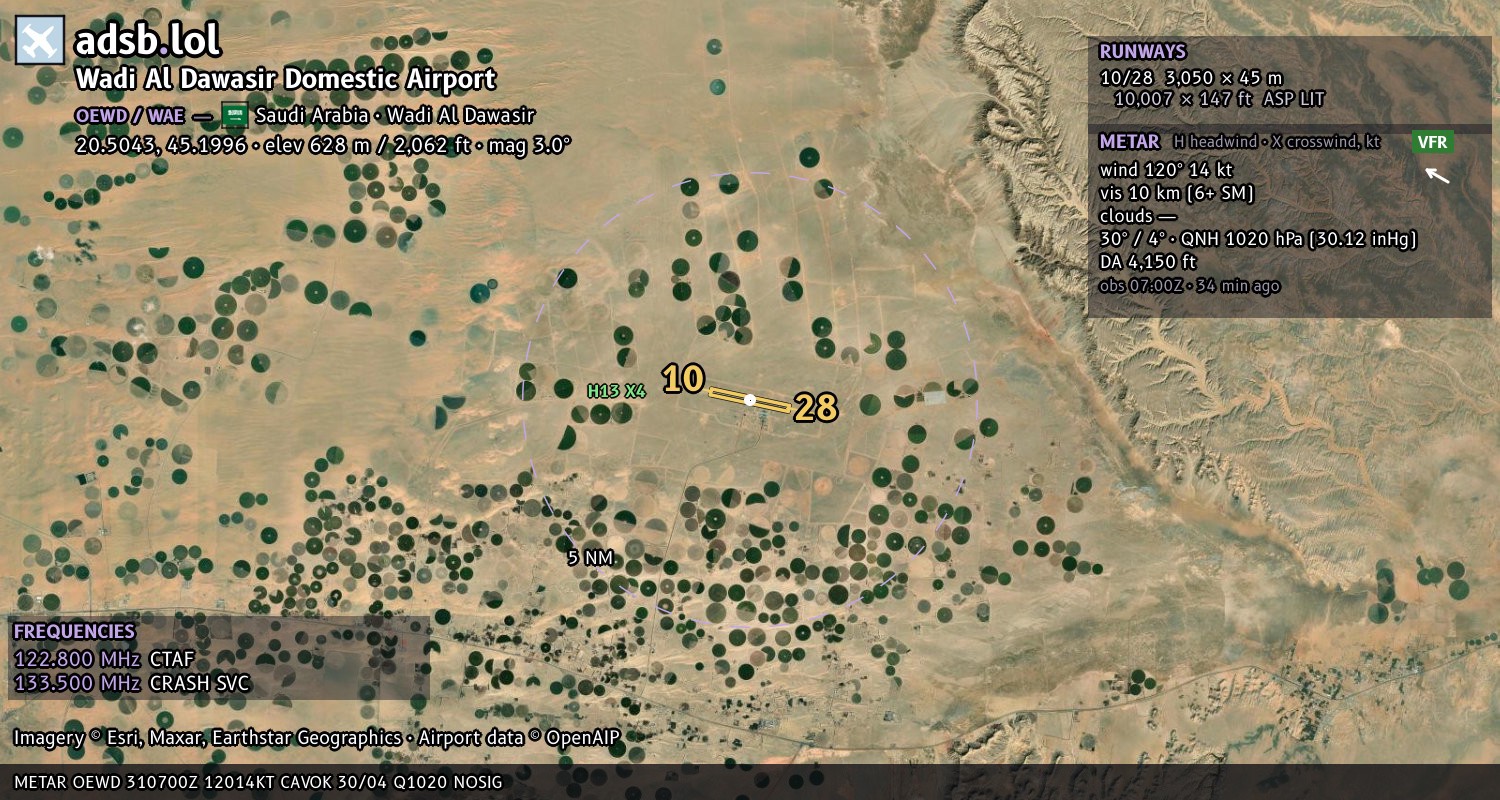1500x800 pixels.
Task: Click the clouds — line in METAR panel
Action: [1138, 216]
